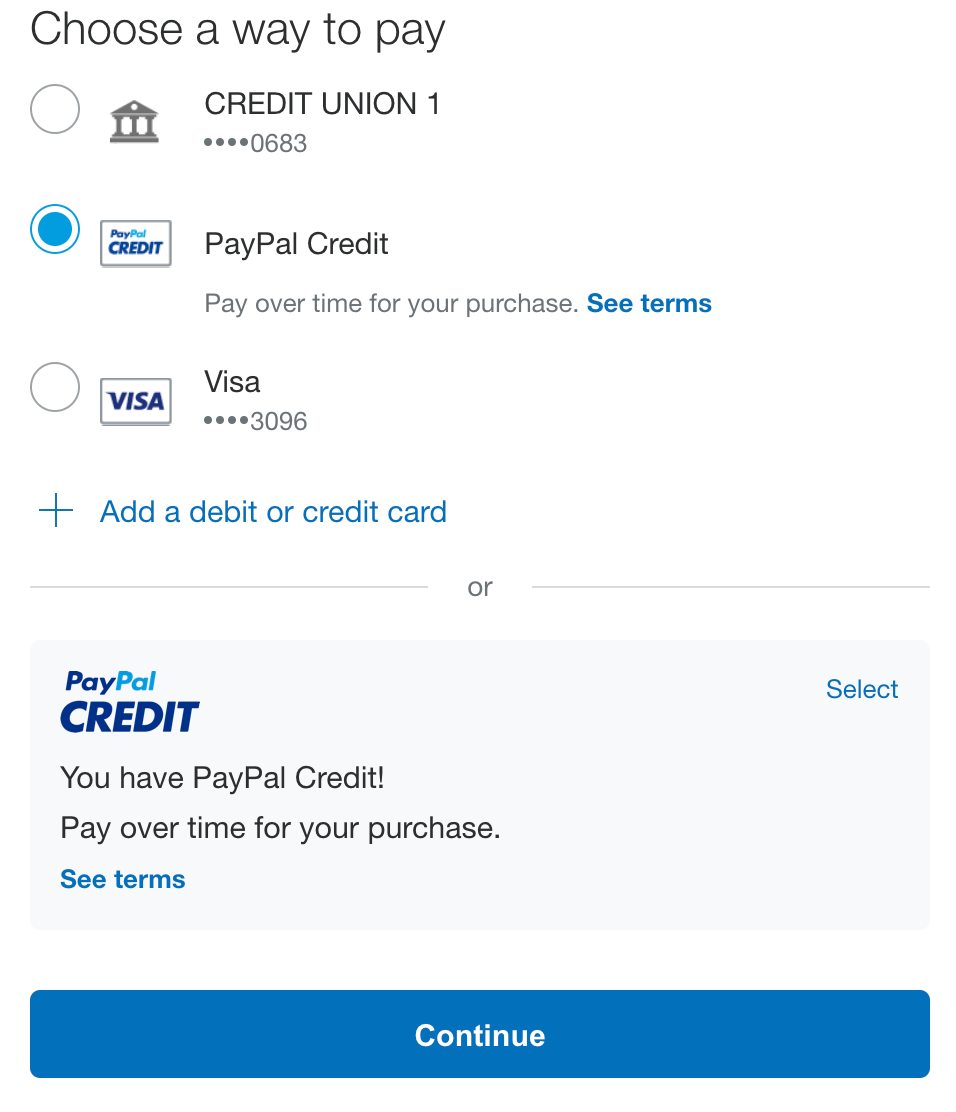Select the Visa radio button
Image resolution: width=956 pixels, height=1112 pixels.
[55, 387]
